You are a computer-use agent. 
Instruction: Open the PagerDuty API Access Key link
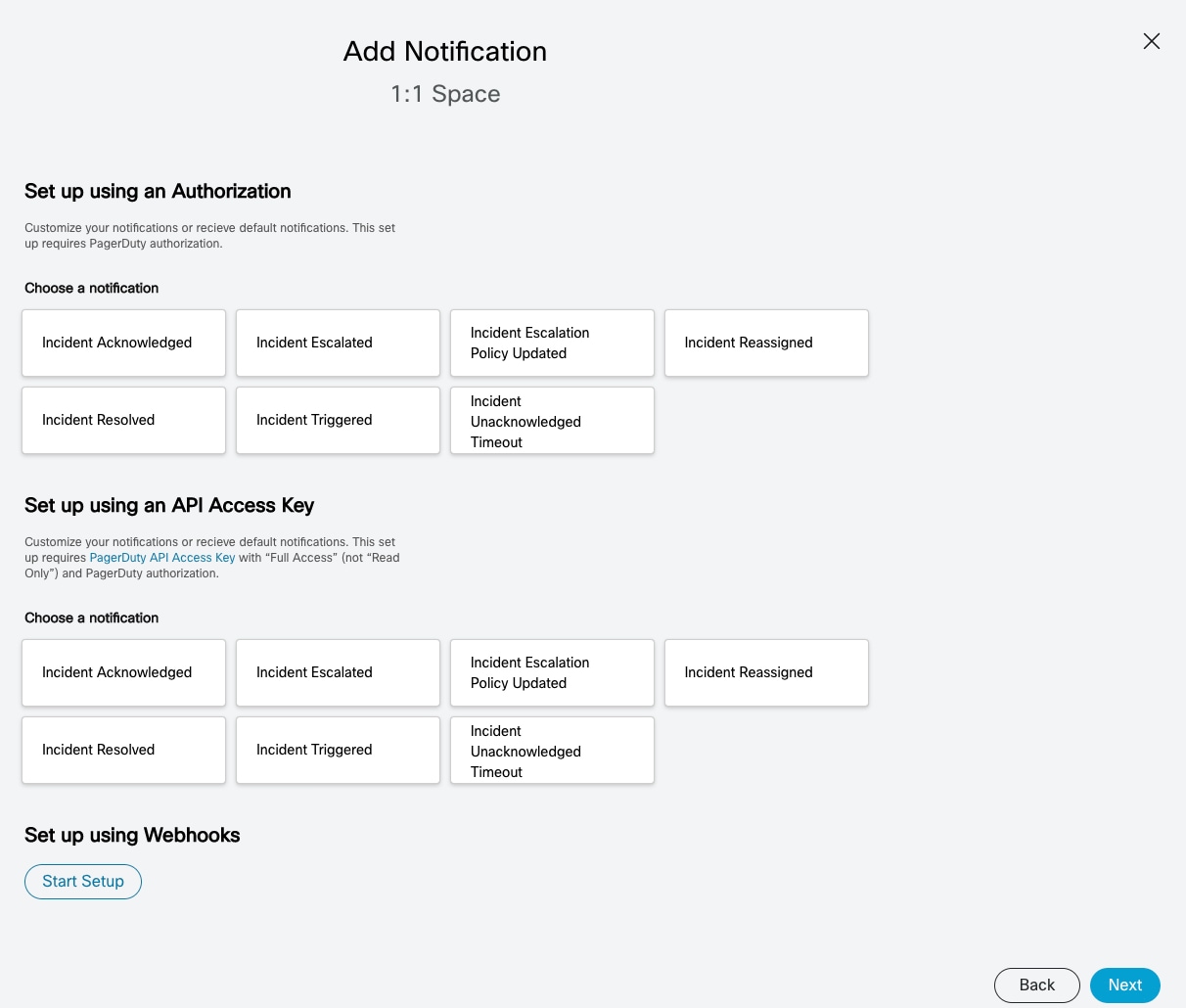[x=161, y=557]
